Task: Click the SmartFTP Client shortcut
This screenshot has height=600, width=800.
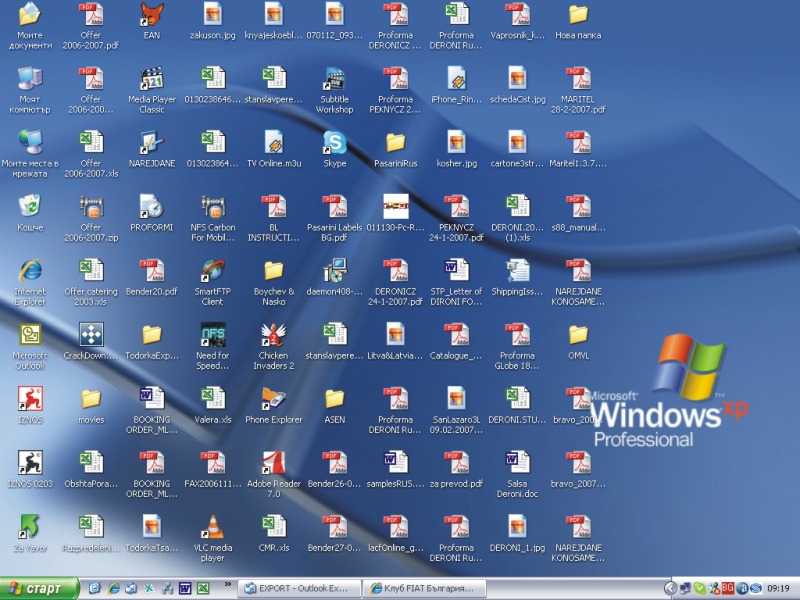Action: coord(212,271)
